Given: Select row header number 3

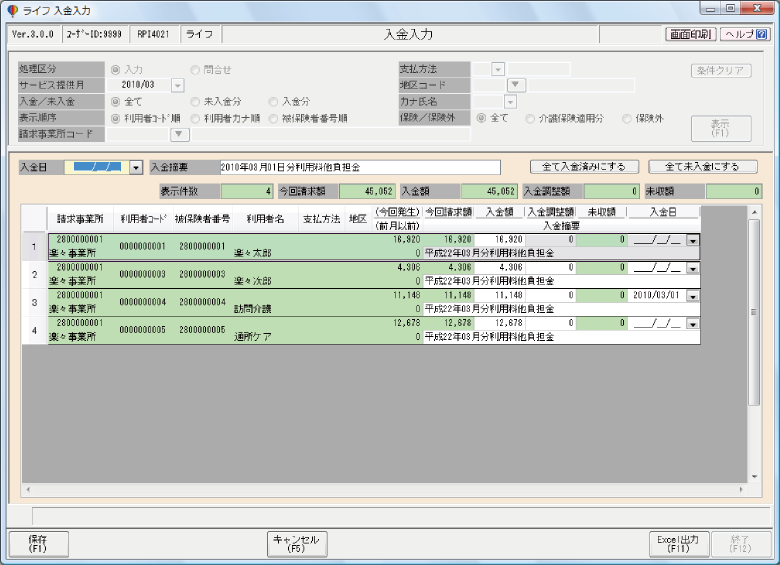Looking at the screenshot, I should (34, 302).
